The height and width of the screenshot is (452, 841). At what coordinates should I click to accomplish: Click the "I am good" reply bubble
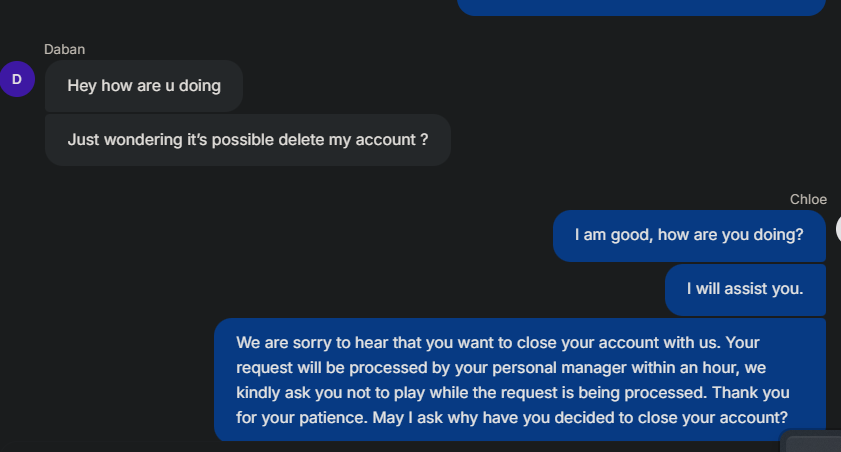click(x=689, y=236)
